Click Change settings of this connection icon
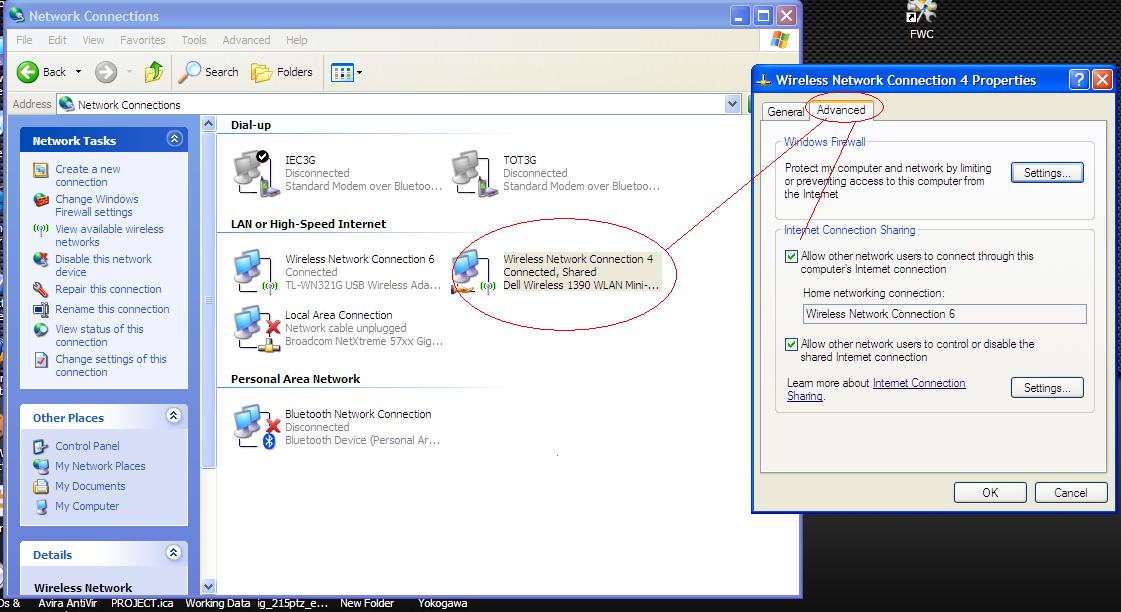This screenshot has height=612, width=1121. coord(41,360)
